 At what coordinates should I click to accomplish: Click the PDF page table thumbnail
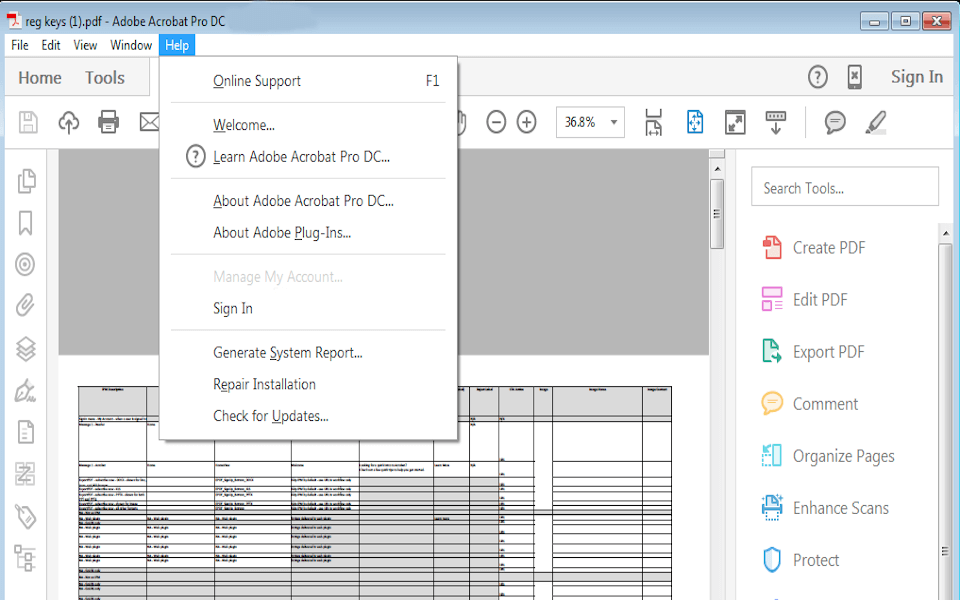(x=374, y=493)
